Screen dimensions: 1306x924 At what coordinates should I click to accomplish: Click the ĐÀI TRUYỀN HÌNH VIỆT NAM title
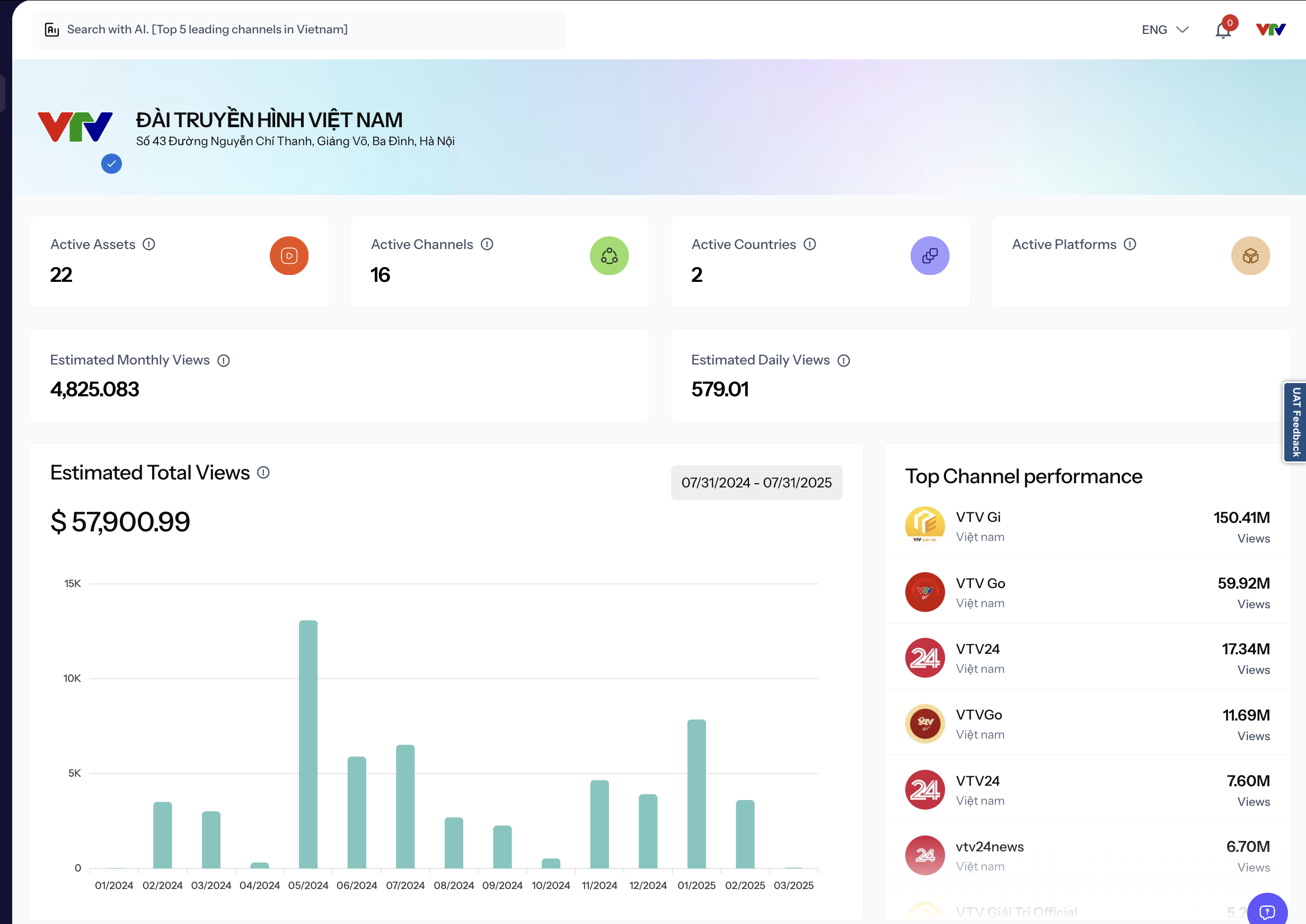pos(269,120)
